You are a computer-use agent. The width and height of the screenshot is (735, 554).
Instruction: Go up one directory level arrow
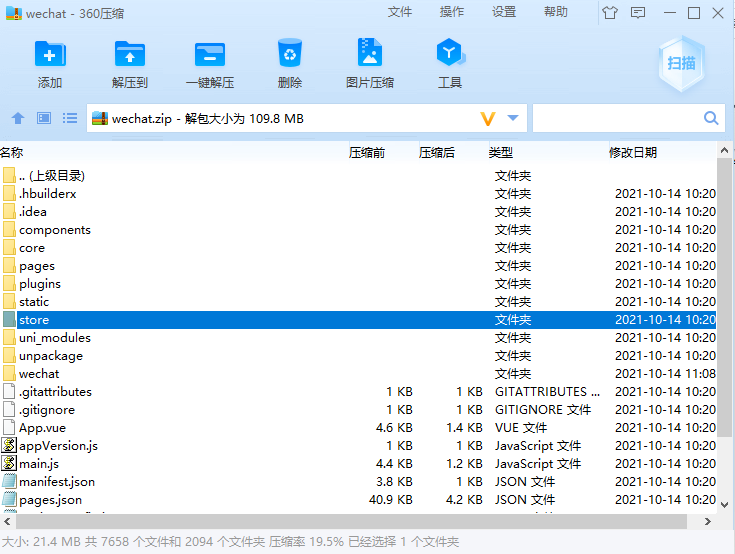[x=17, y=118]
